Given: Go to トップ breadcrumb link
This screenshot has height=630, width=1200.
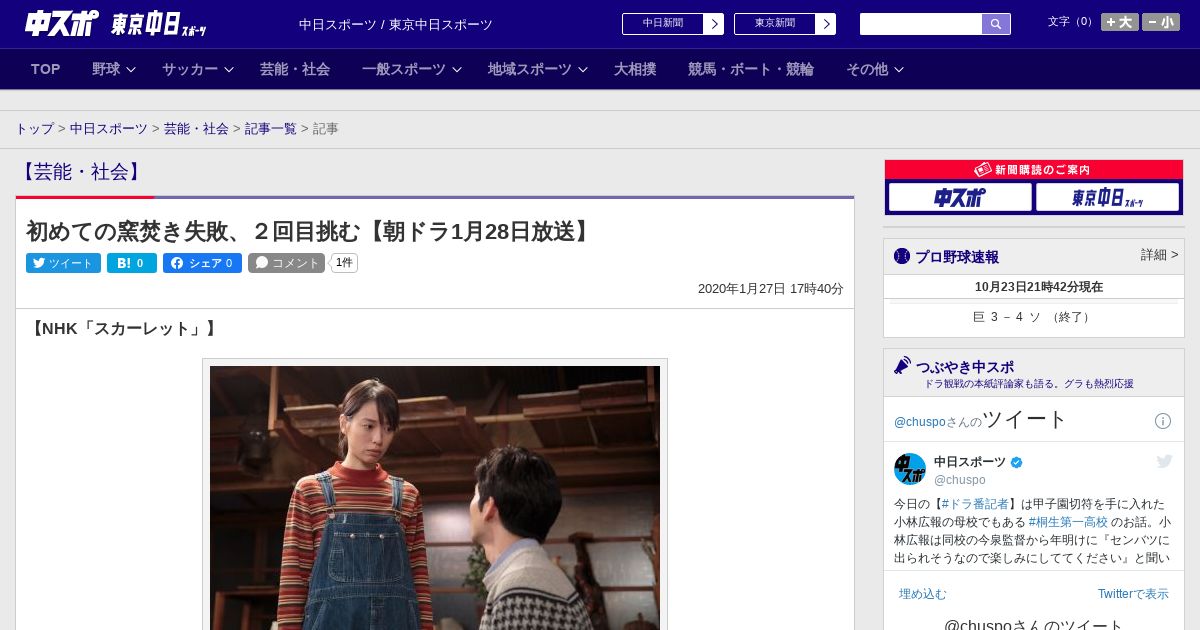Looking at the screenshot, I should coord(34,129).
